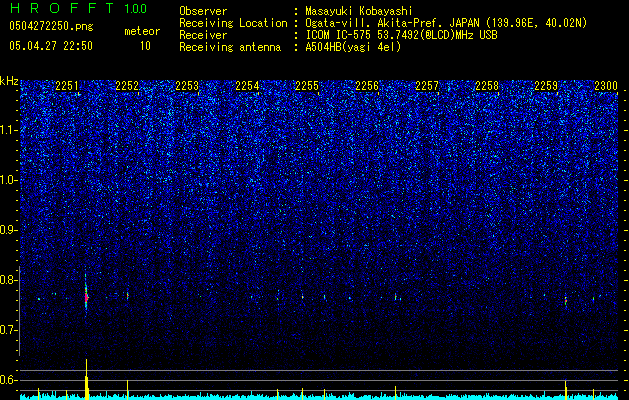Click the 2255 time marker
This screenshot has width=629, height=400.
[307, 86]
